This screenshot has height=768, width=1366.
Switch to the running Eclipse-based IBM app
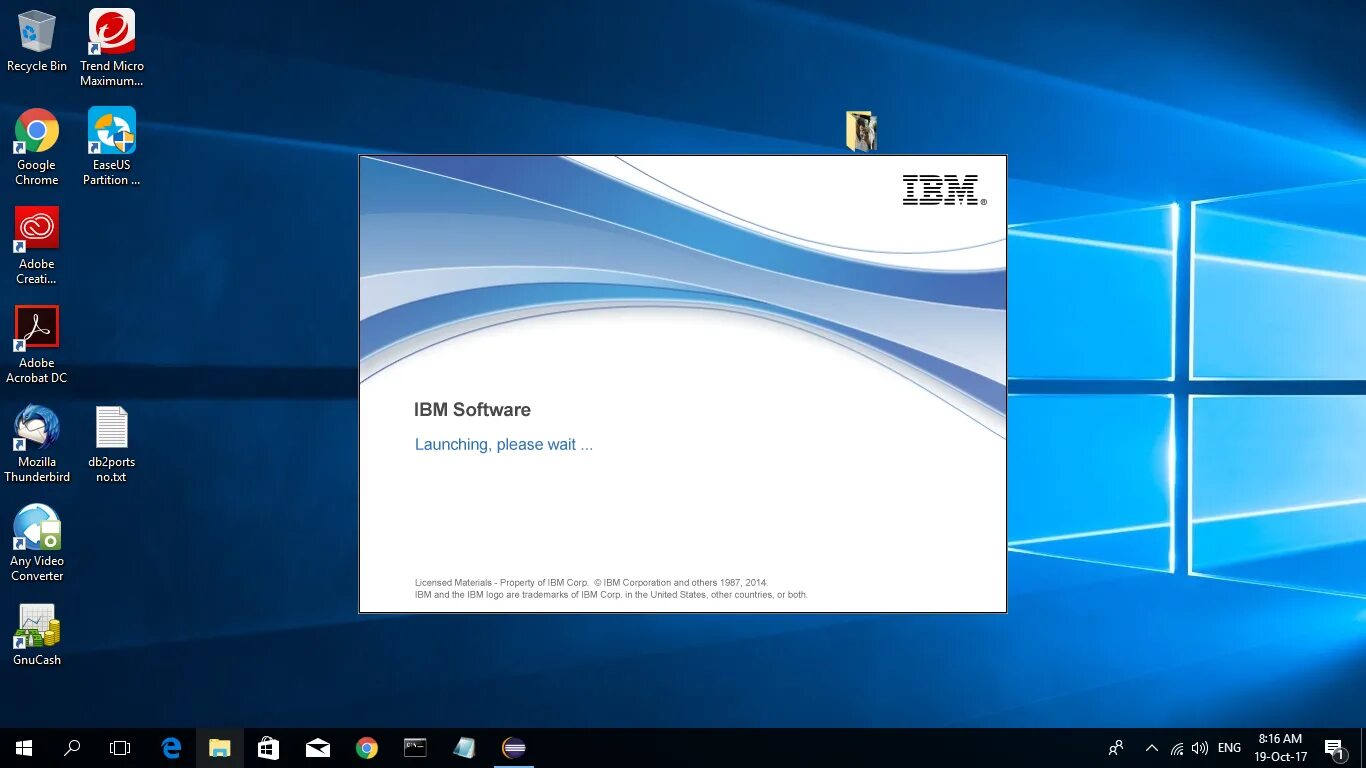pyautogui.click(x=514, y=748)
